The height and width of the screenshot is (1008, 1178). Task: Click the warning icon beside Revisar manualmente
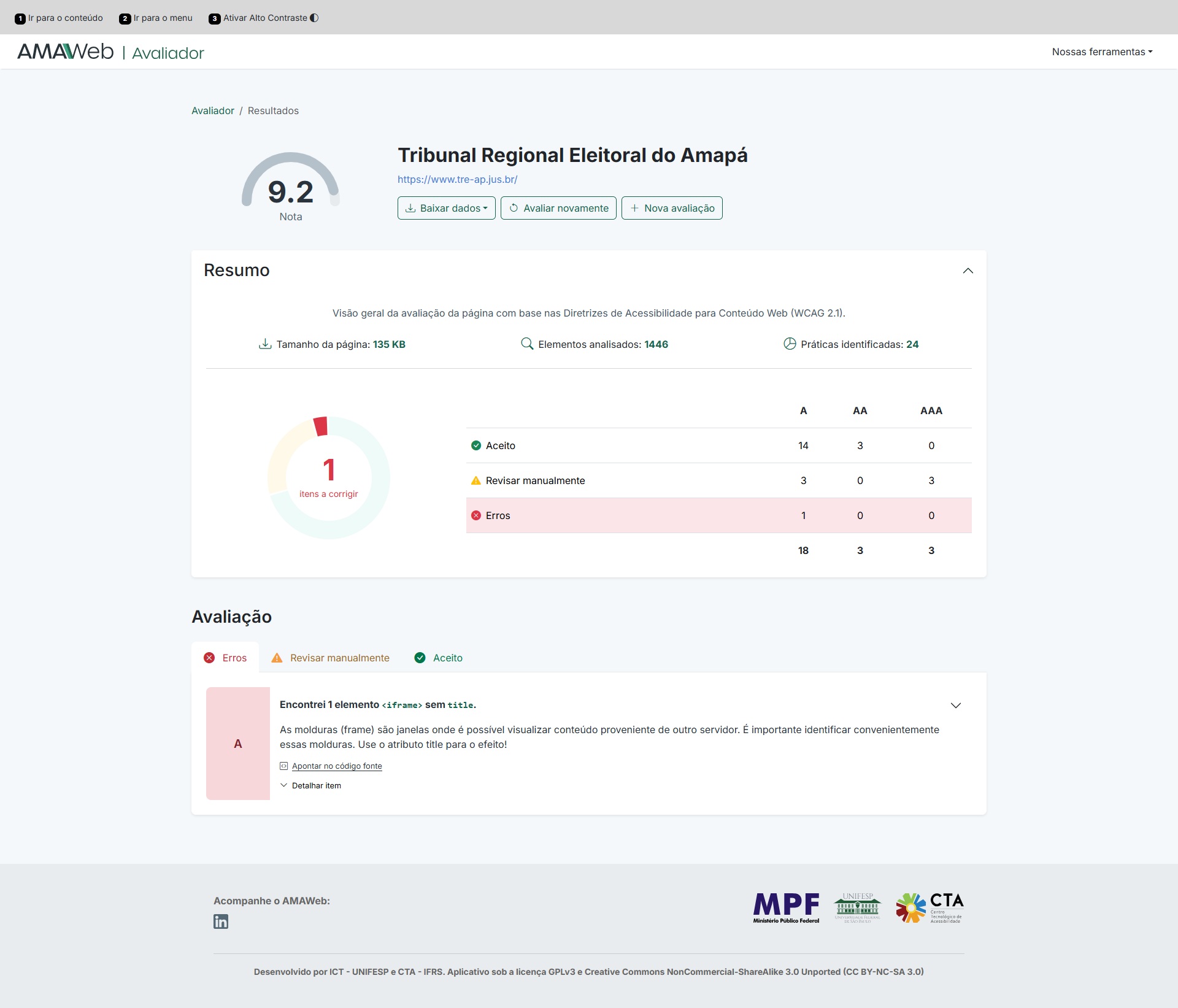point(476,480)
